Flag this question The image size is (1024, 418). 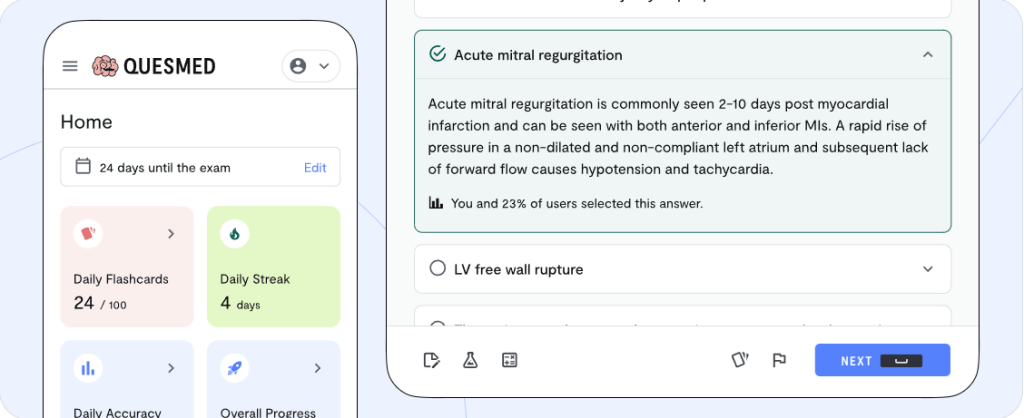click(x=779, y=360)
